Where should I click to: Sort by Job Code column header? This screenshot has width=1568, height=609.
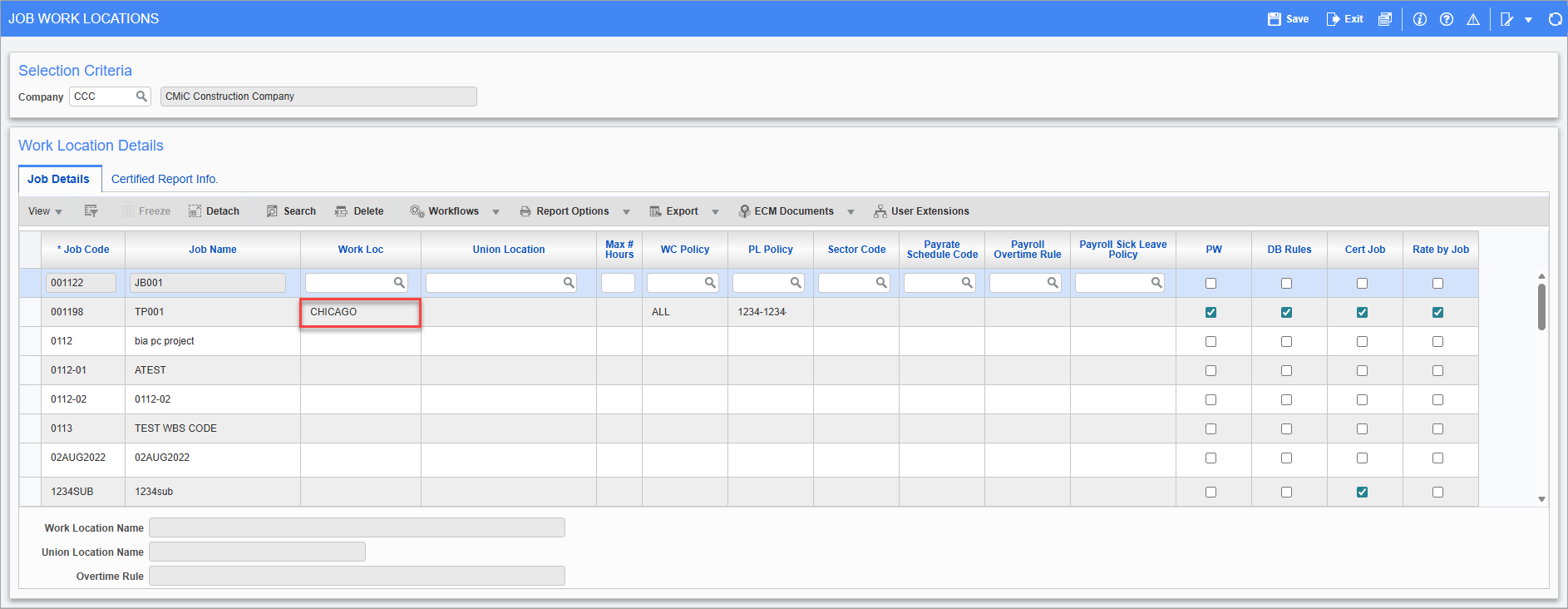(83, 250)
